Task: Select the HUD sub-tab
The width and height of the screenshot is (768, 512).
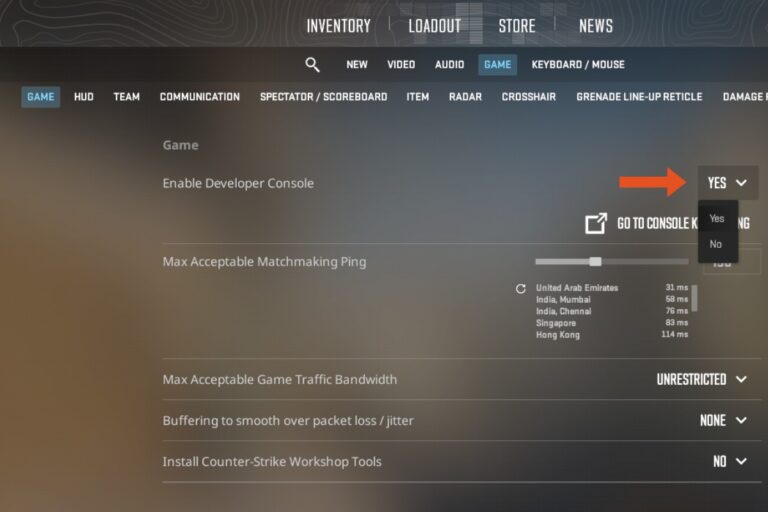Action: pyautogui.click(x=84, y=97)
